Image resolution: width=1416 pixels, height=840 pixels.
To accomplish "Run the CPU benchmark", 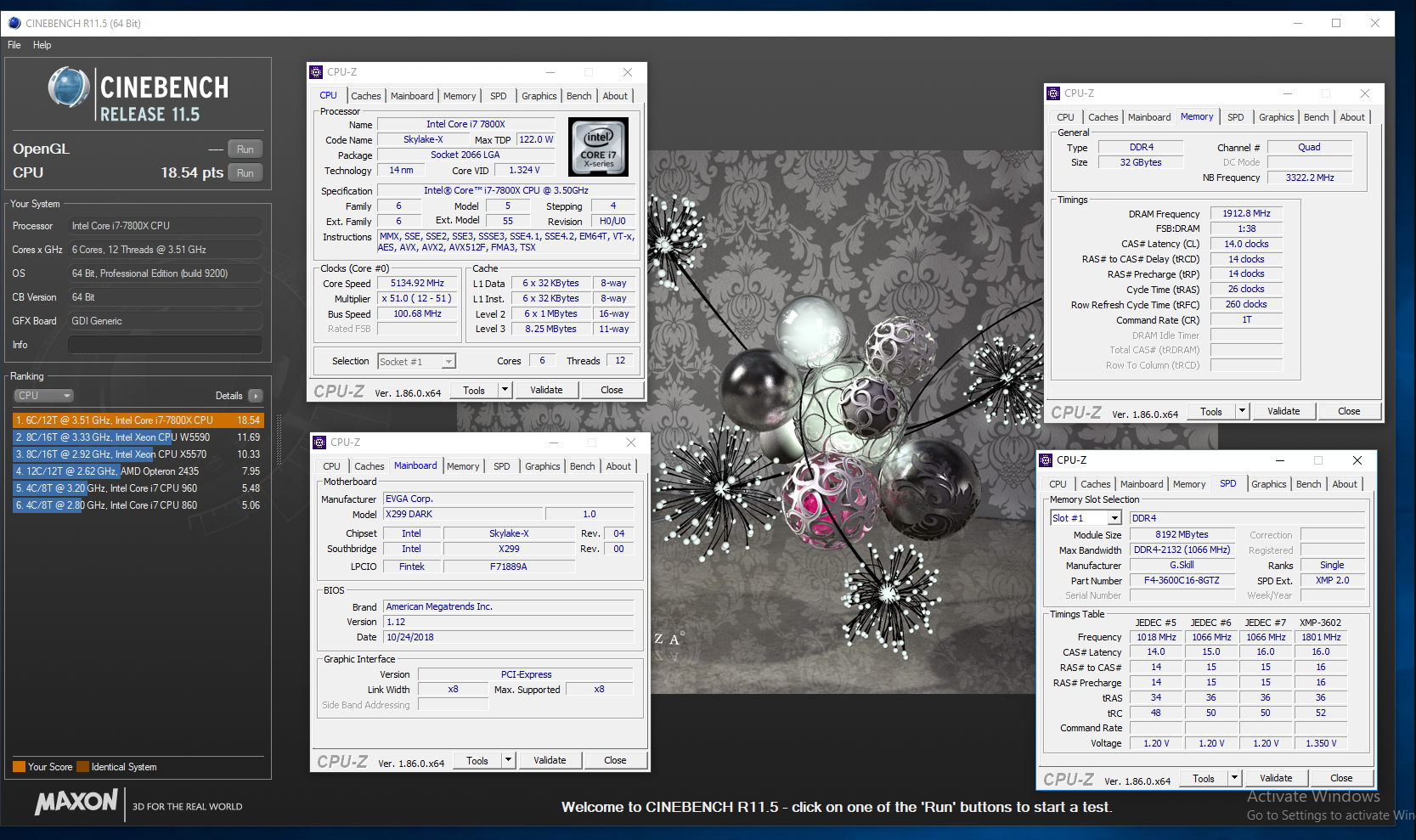I will tap(245, 173).
